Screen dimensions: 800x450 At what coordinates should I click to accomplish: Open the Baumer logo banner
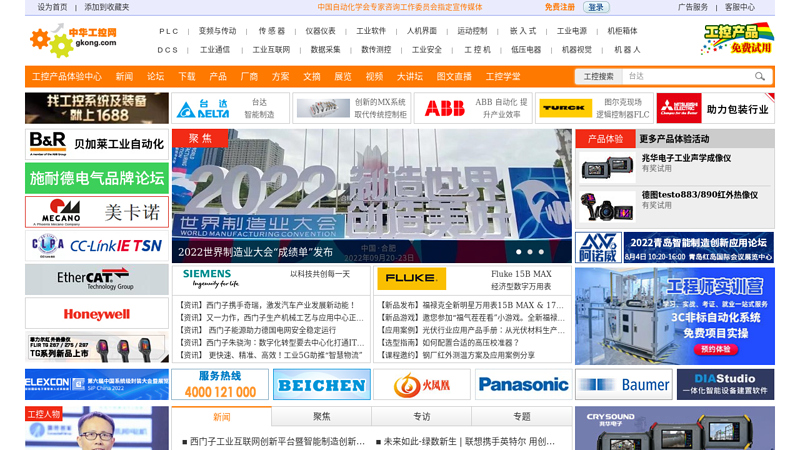pyautogui.click(x=624, y=385)
